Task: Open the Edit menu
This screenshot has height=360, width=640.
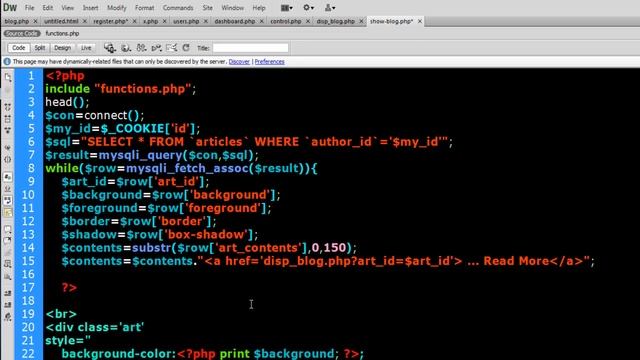Action: click(x=48, y=8)
